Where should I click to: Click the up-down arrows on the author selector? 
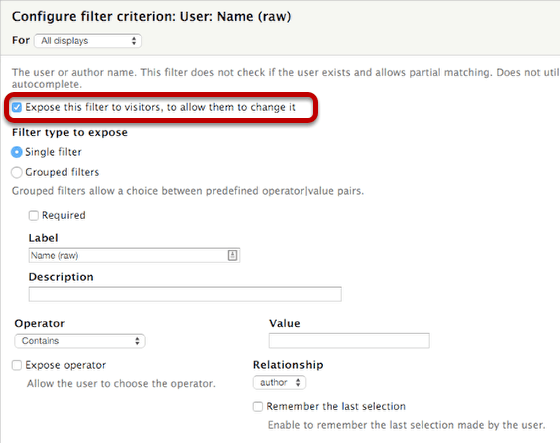pyautogui.click(x=298, y=383)
